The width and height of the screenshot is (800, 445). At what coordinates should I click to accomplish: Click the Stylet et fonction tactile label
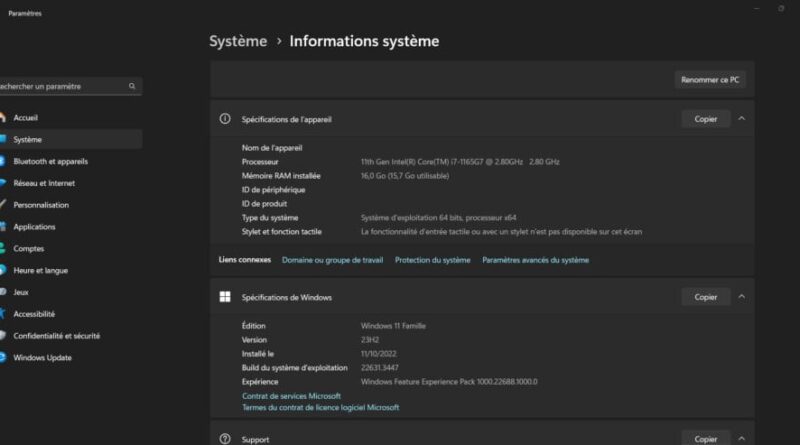click(x=282, y=232)
